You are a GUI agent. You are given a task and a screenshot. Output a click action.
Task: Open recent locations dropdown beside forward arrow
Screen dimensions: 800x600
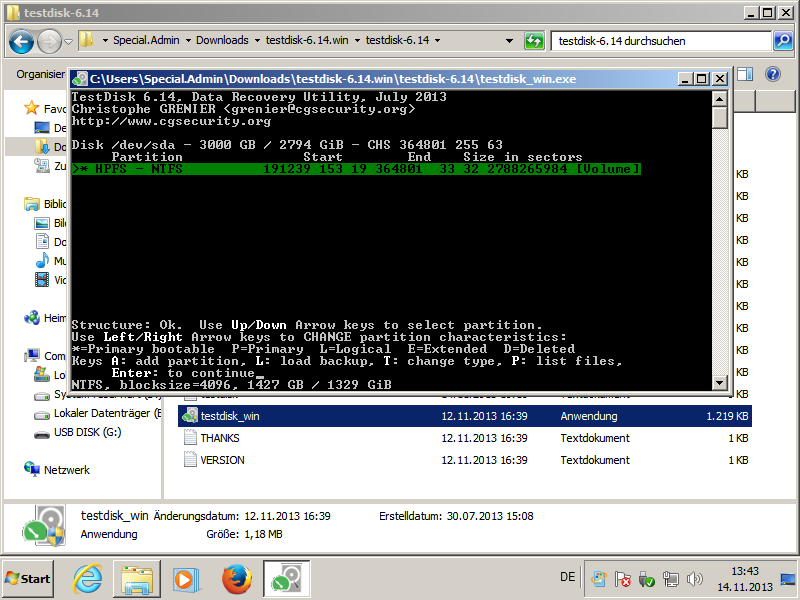(68, 41)
